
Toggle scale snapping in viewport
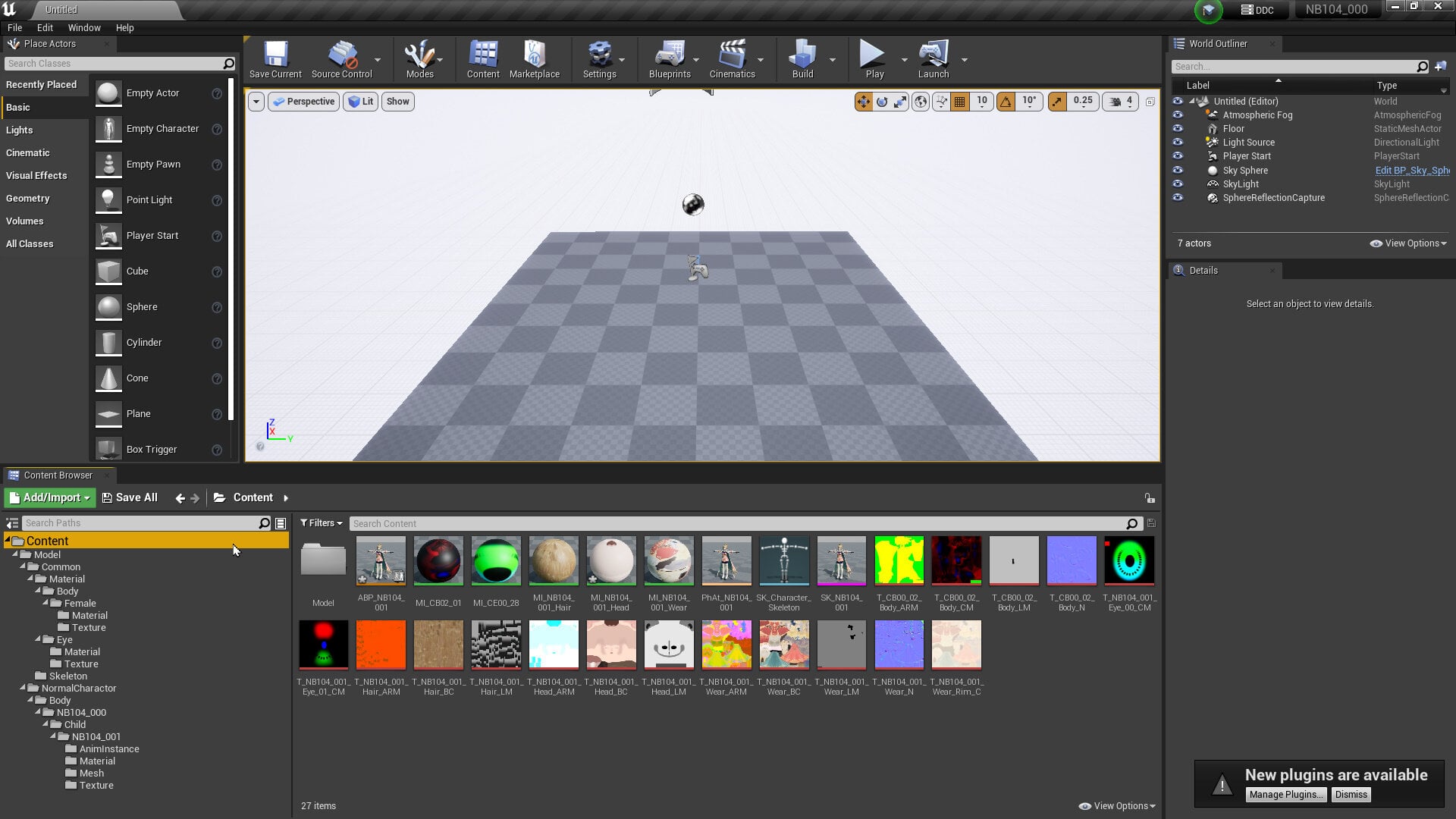pos(1056,102)
